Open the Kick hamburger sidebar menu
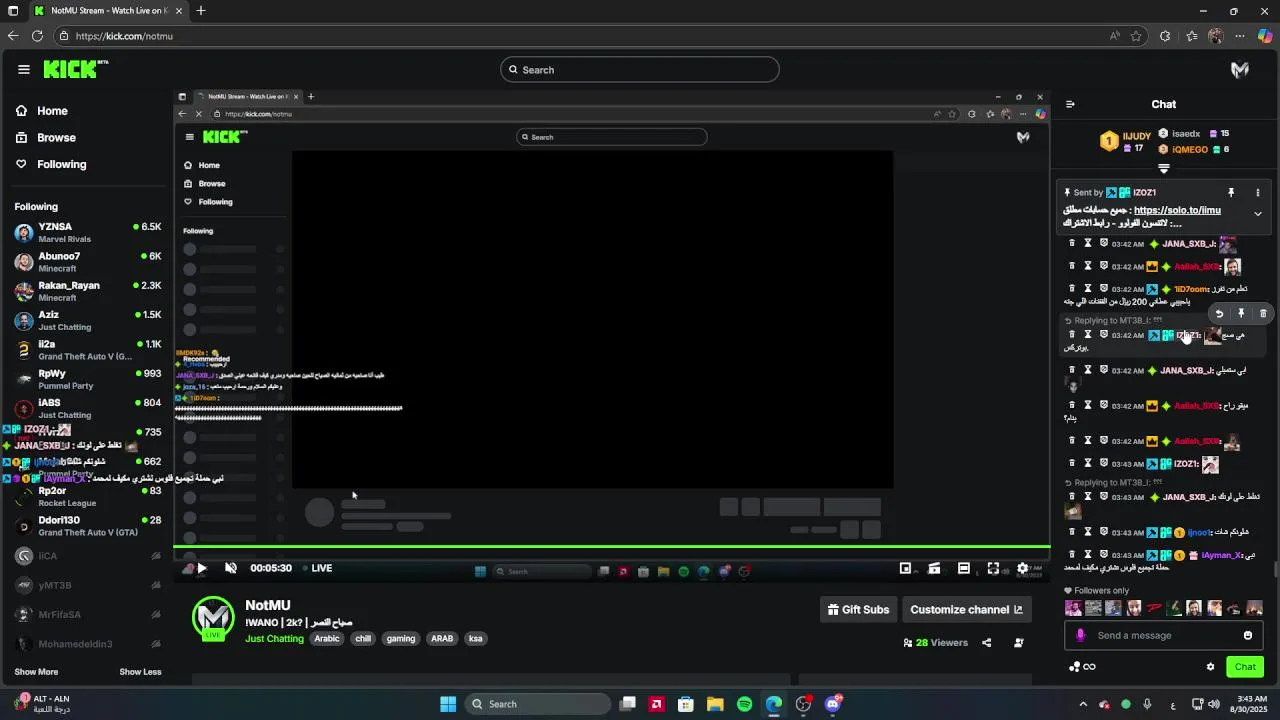 (x=24, y=69)
